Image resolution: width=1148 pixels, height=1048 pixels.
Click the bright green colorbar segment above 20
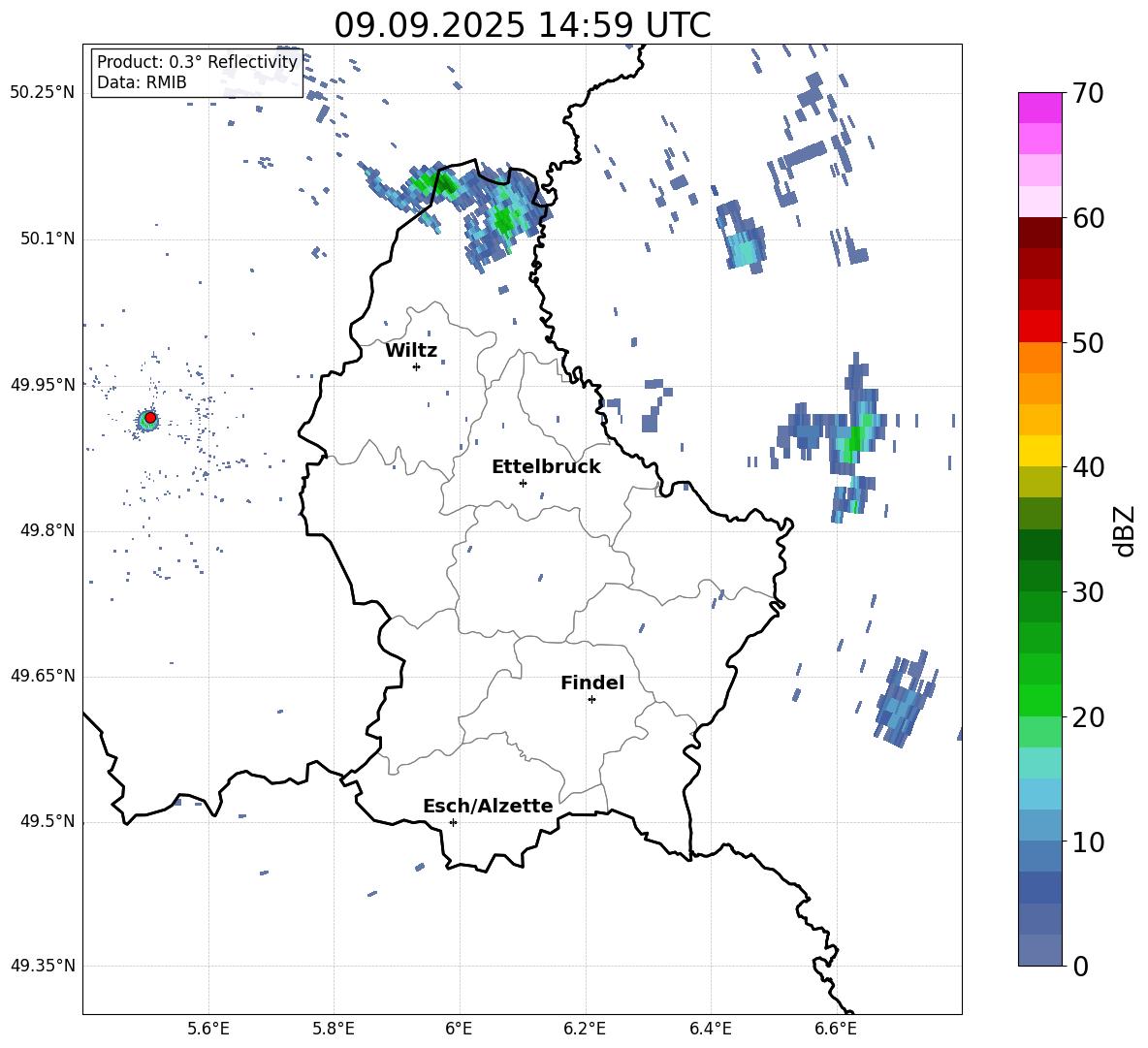click(1040, 700)
